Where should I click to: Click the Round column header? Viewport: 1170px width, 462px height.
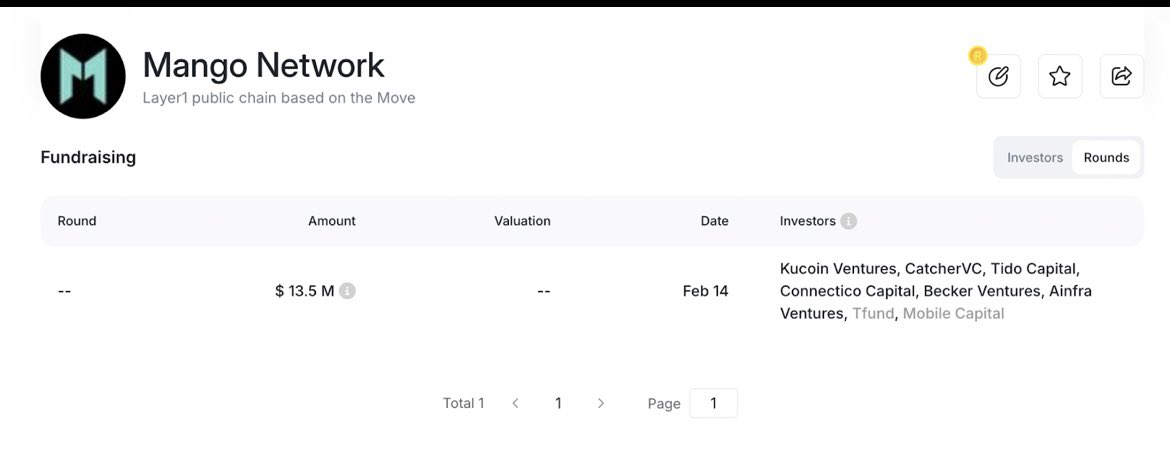[x=77, y=221]
